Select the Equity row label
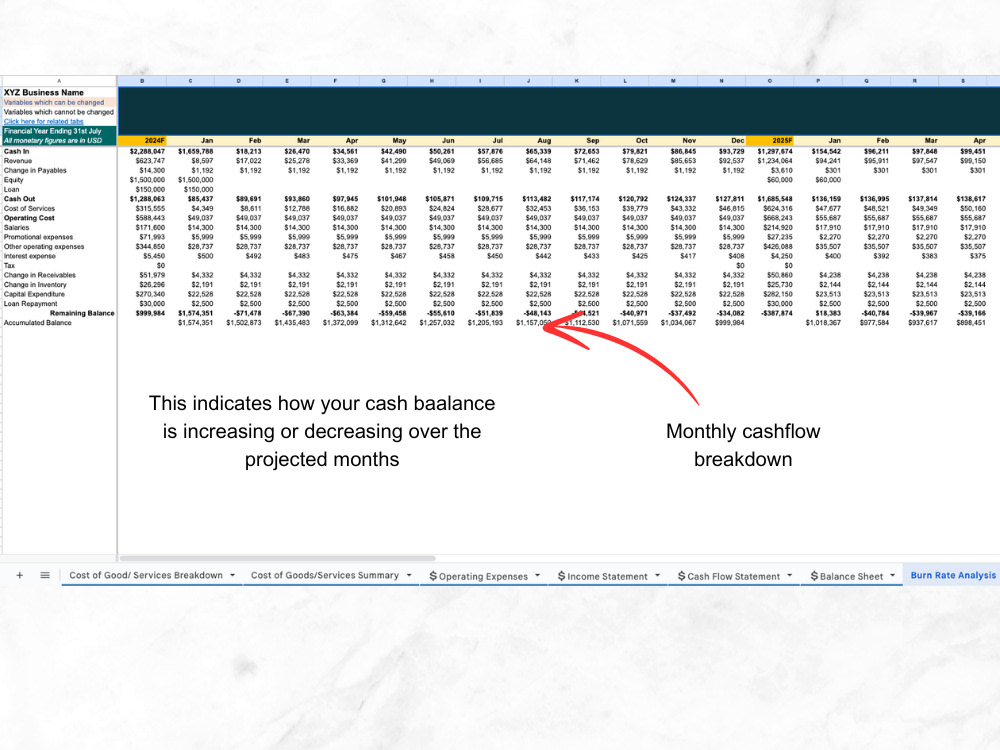This screenshot has width=1000, height=750. 13,180
